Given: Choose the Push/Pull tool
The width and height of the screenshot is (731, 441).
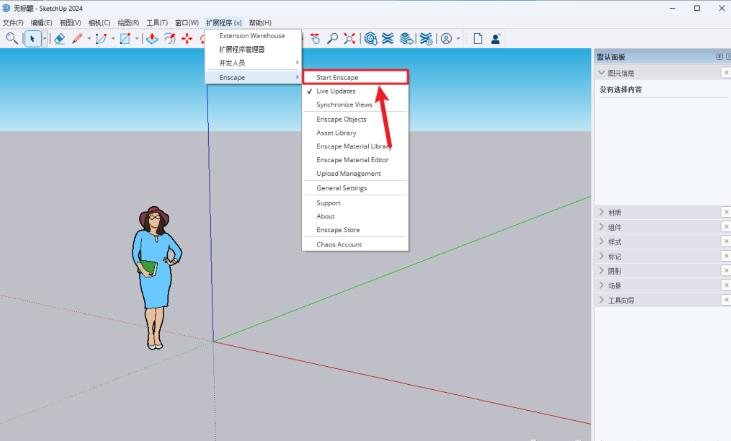Looking at the screenshot, I should (152, 39).
